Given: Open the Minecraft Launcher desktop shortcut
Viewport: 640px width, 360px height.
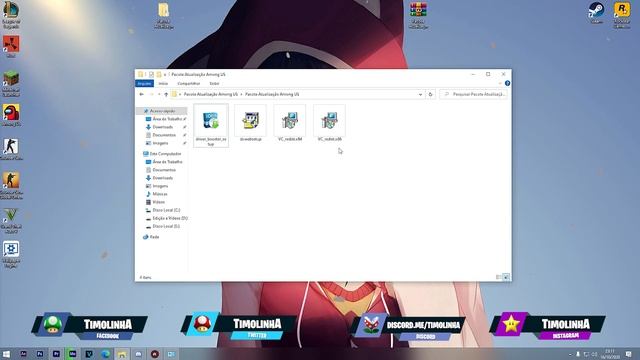Looking at the screenshot, I should click(11, 84).
